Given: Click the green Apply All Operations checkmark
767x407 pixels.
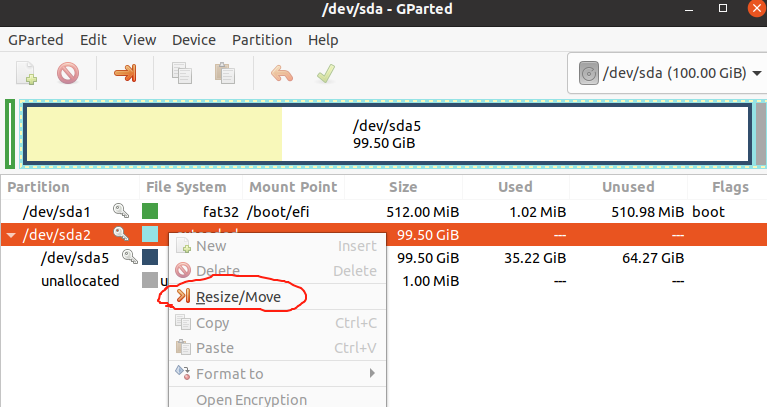Looking at the screenshot, I should (326, 73).
